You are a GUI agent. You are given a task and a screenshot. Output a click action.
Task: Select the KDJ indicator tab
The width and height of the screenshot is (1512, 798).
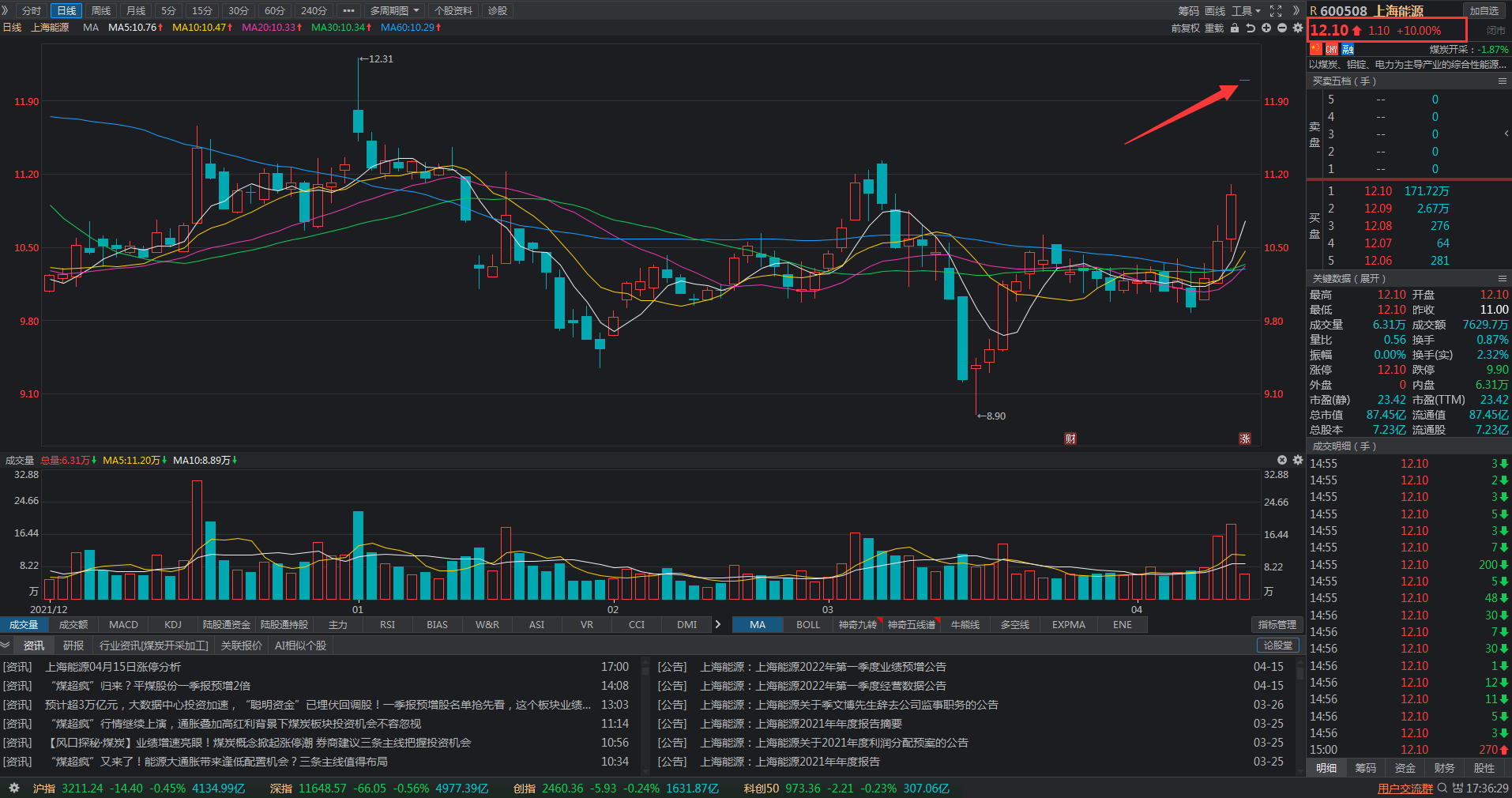coord(173,624)
